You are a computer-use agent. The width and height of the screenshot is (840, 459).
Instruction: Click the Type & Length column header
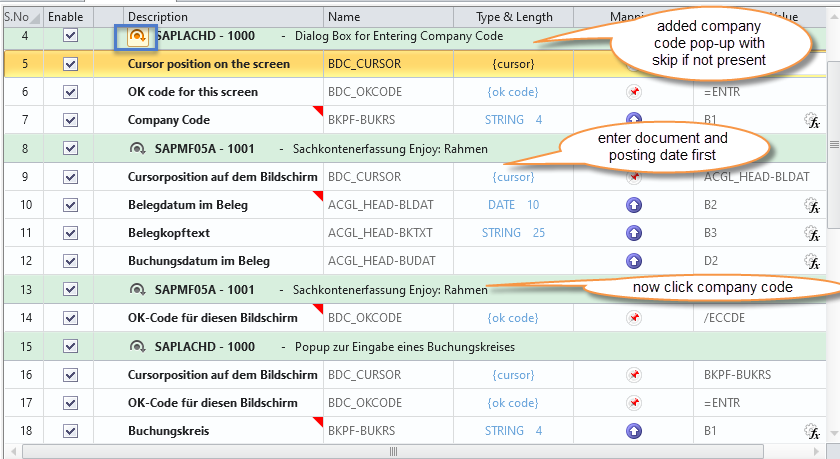(x=514, y=17)
